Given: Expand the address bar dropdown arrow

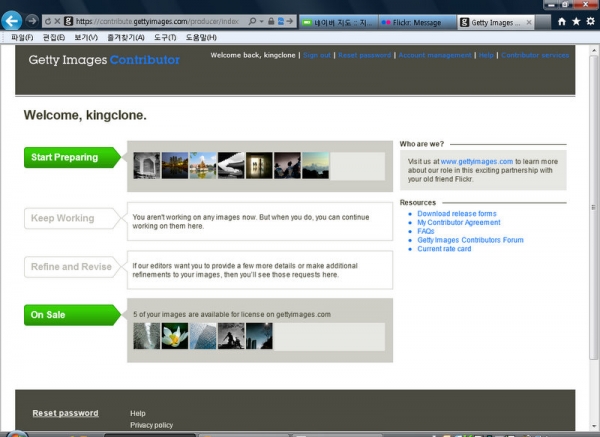Looking at the screenshot, I should (261, 21).
